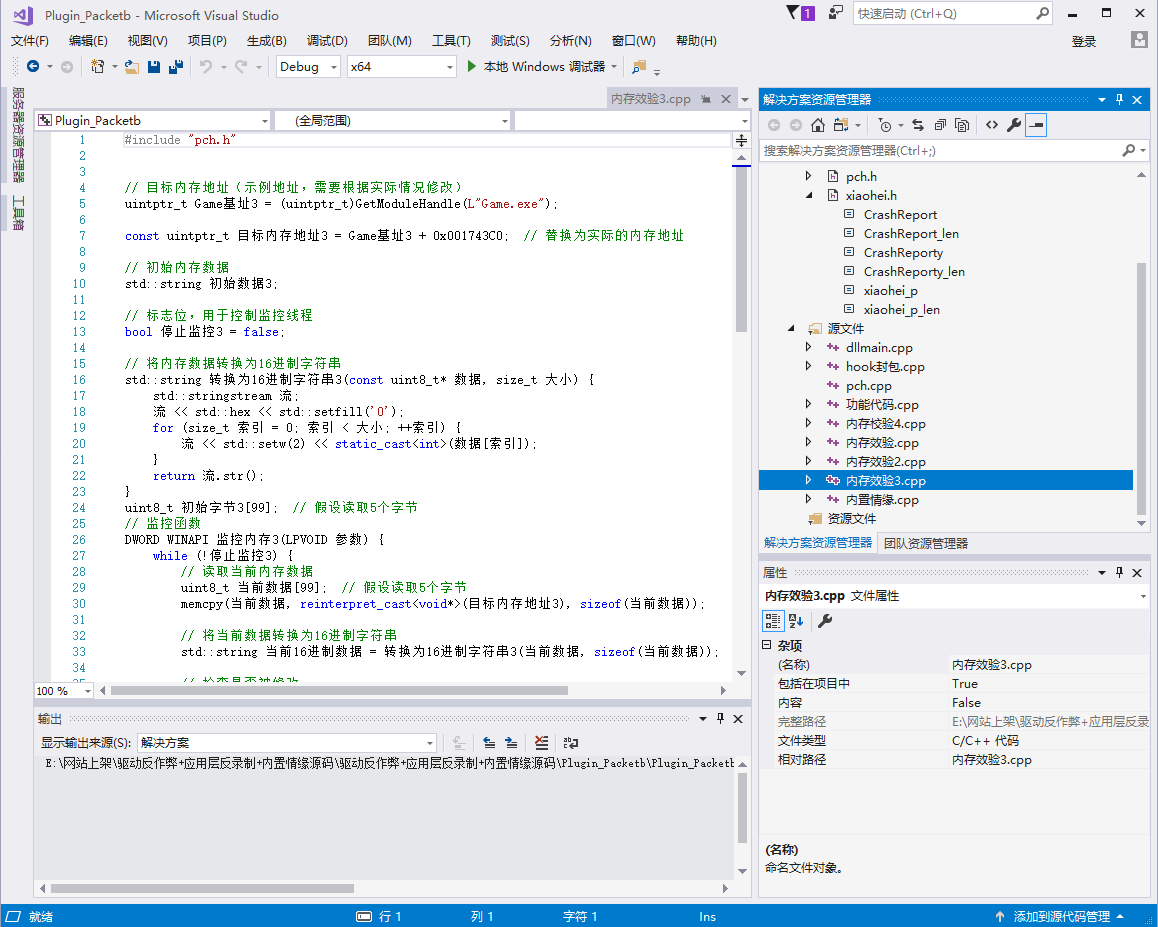1158x927 pixels.
Task: Toggle word wrap in the output panel
Action: (x=570, y=743)
